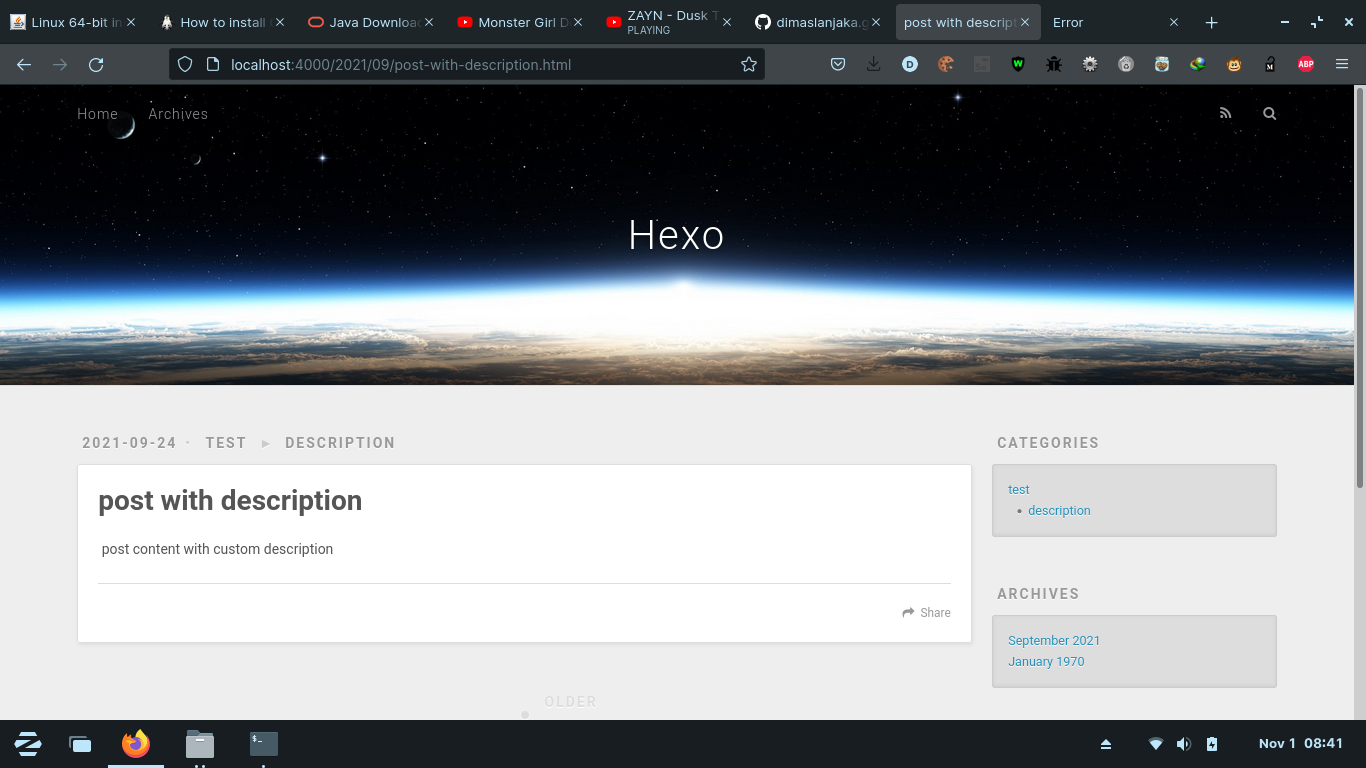Open the Terminal from taskbar
1366x768 pixels.
pyautogui.click(x=264, y=743)
